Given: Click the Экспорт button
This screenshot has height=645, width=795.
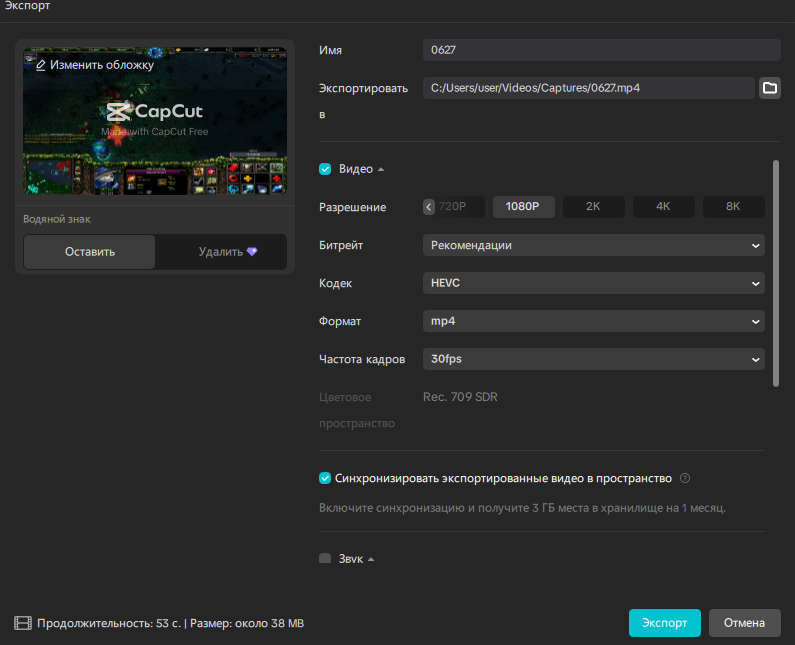Looking at the screenshot, I should coord(665,623).
